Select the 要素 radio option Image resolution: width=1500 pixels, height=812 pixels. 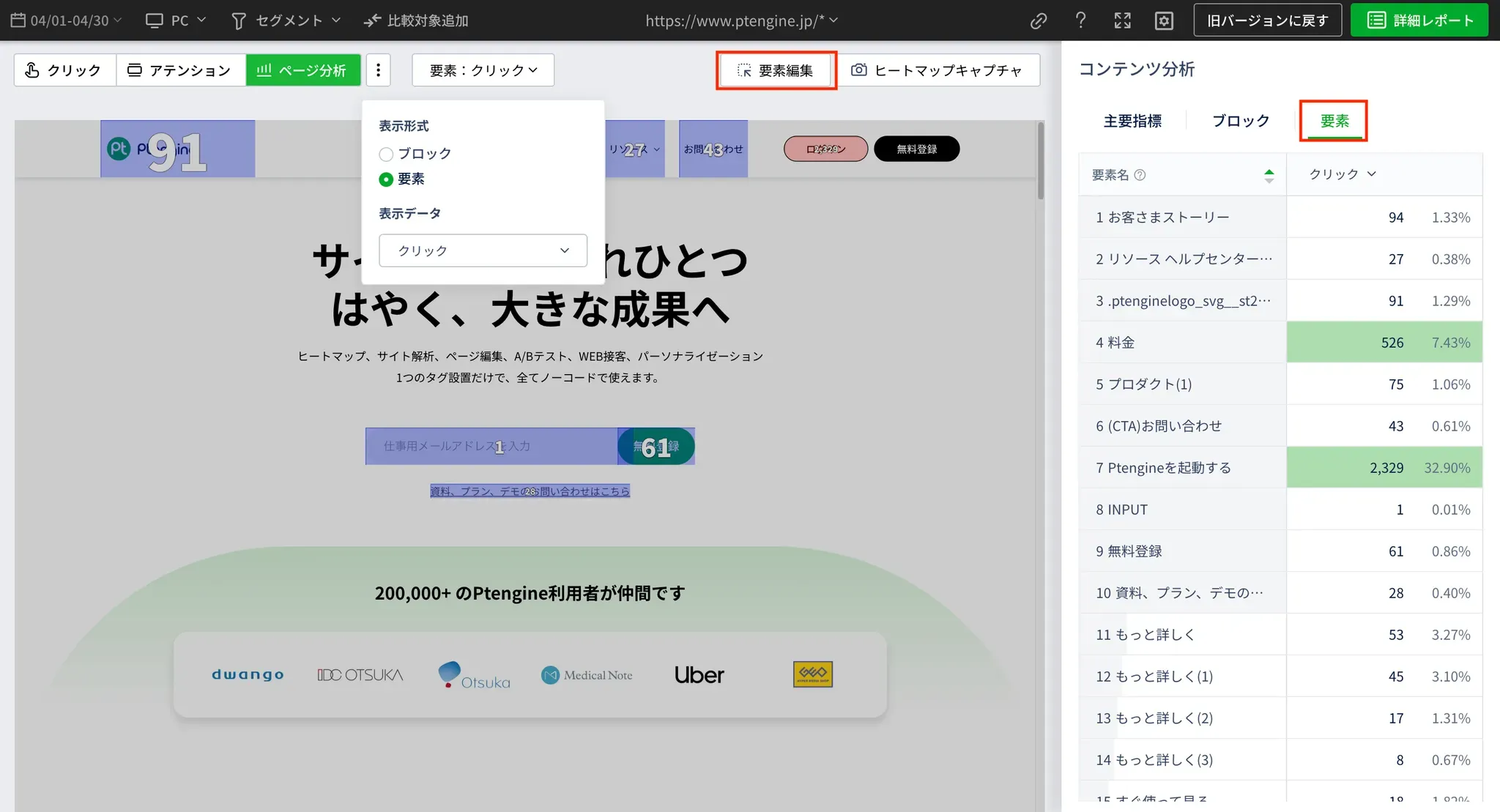click(386, 179)
